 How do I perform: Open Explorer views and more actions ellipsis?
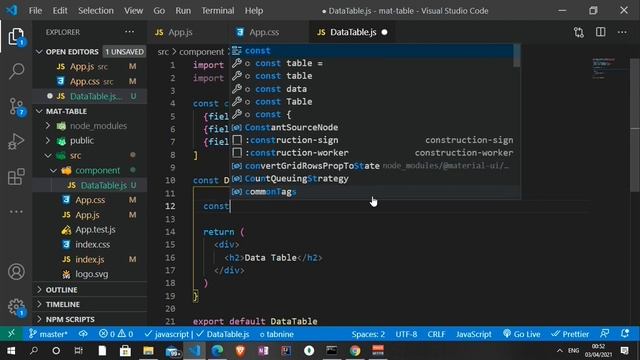point(129,32)
